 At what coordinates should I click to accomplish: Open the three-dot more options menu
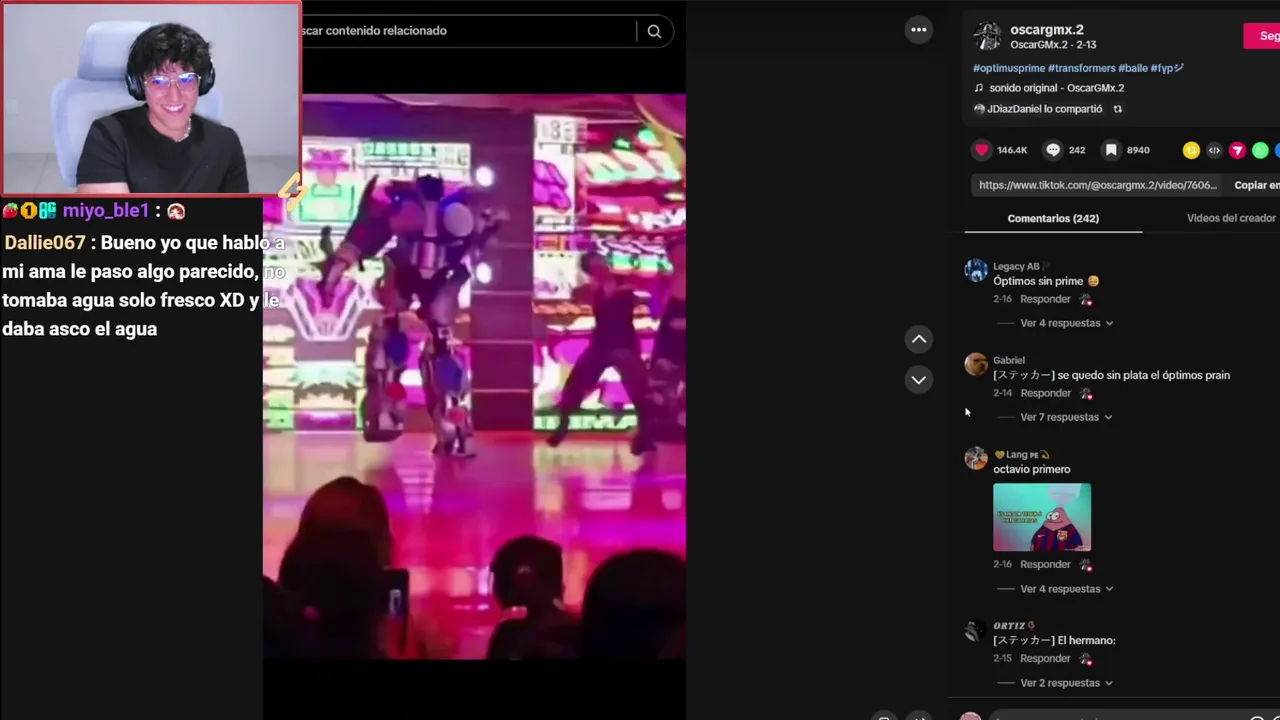click(x=918, y=30)
